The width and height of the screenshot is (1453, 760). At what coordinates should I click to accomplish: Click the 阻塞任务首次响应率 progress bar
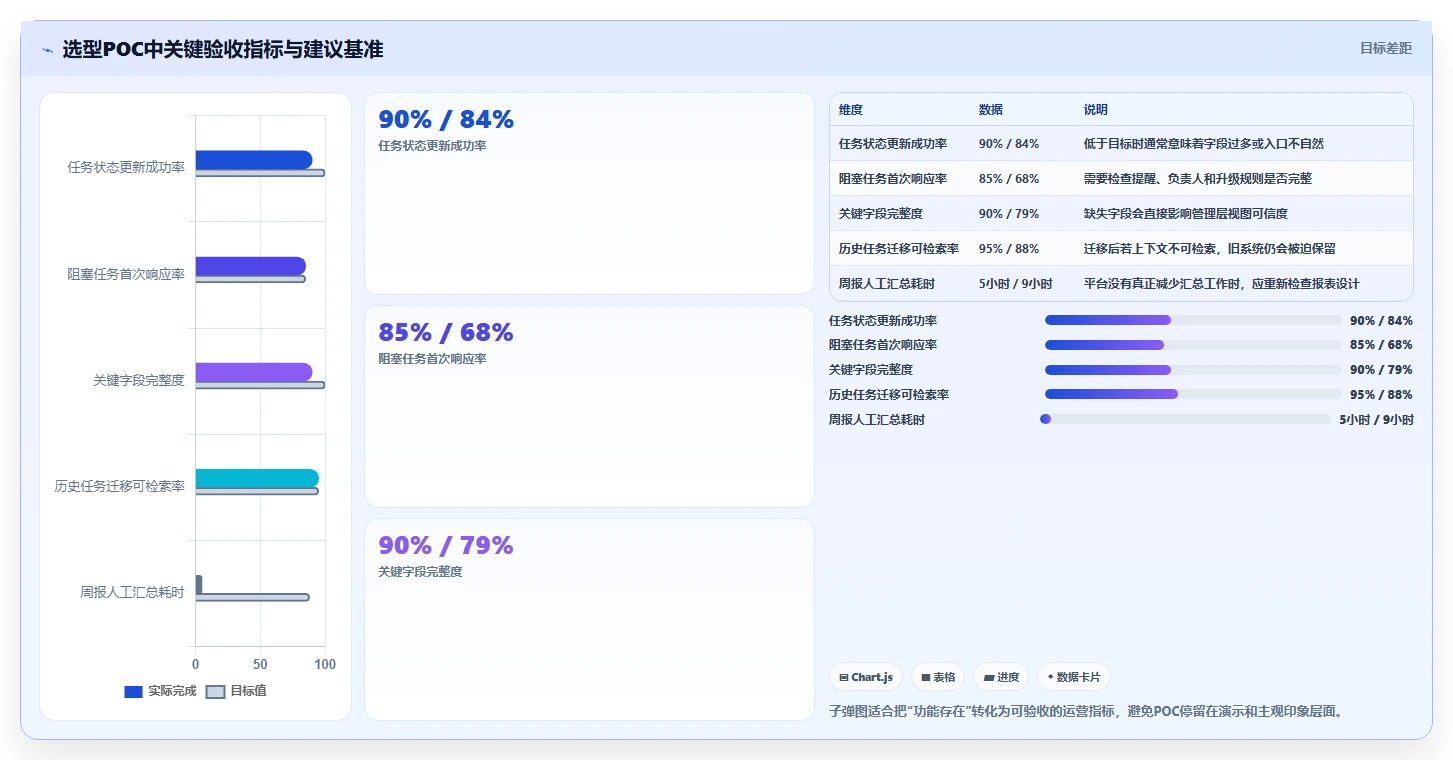(x=1193, y=345)
